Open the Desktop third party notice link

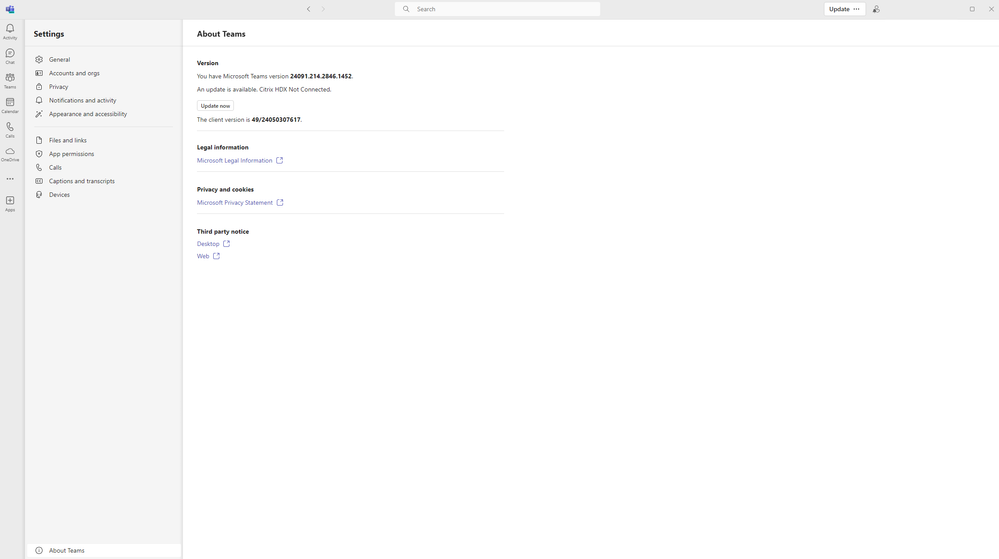pyautogui.click(x=208, y=243)
